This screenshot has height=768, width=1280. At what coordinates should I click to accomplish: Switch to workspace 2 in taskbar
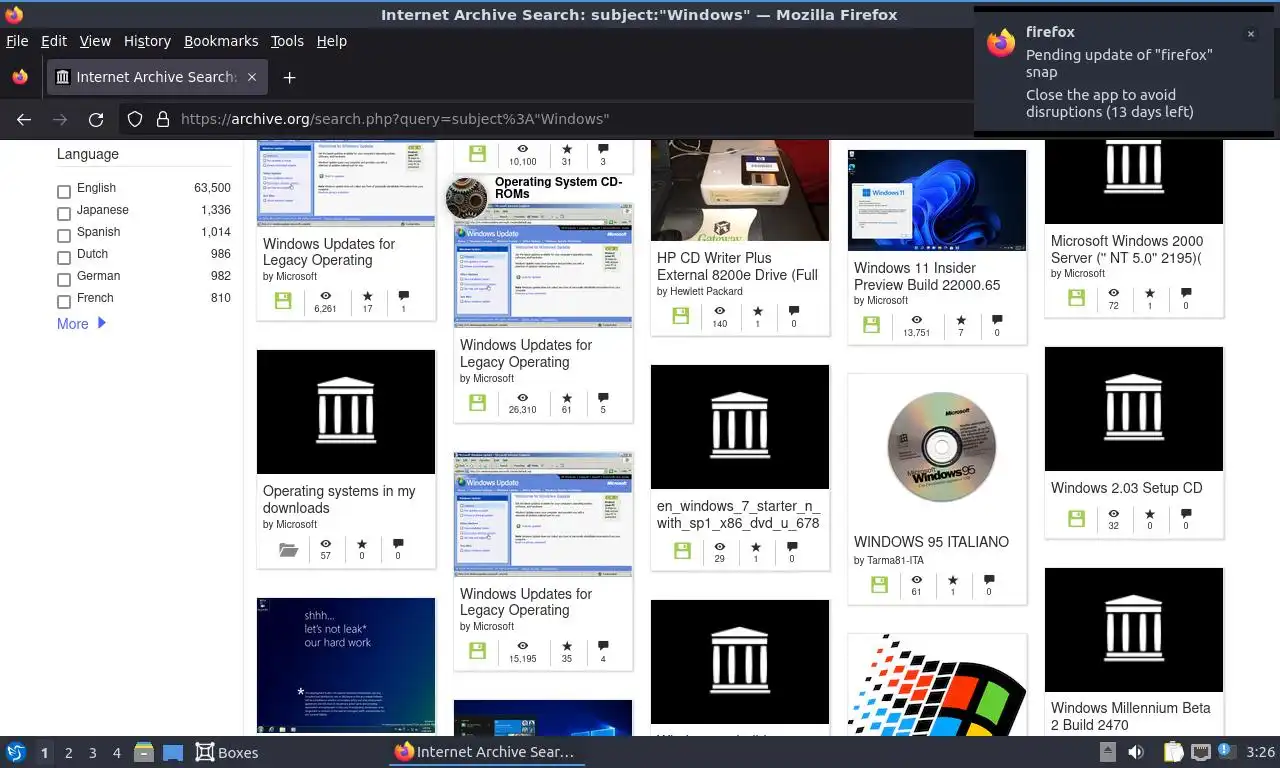[x=68, y=753]
